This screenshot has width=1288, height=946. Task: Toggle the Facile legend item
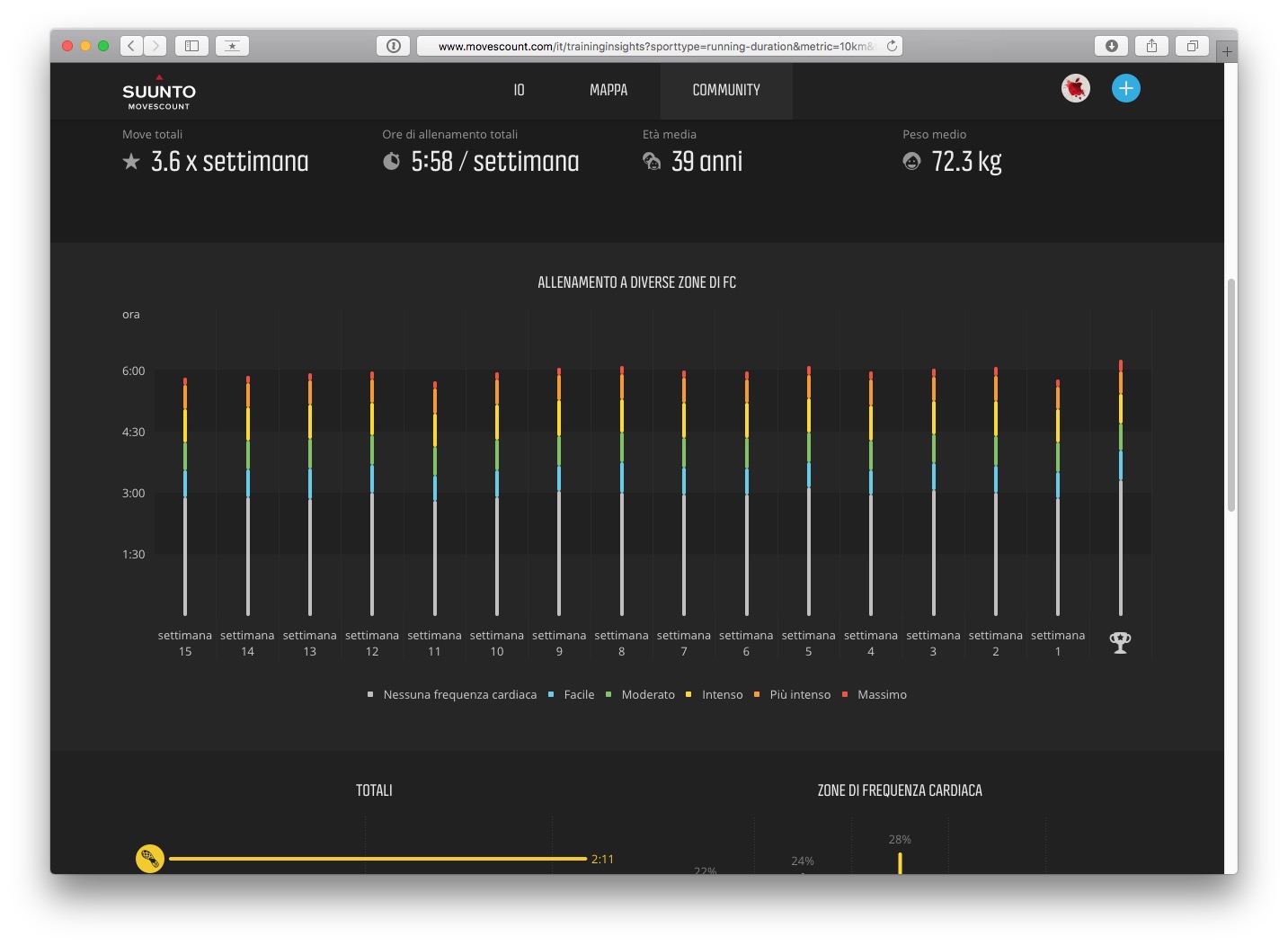pyautogui.click(x=571, y=694)
